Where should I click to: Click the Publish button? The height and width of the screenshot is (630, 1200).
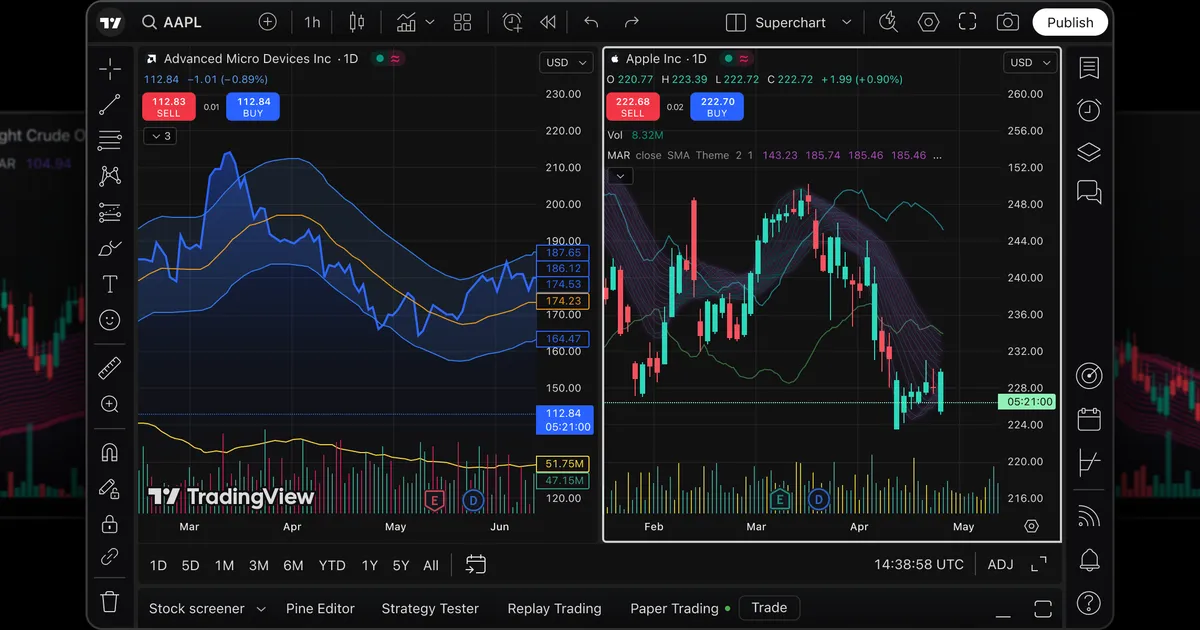pos(1070,22)
